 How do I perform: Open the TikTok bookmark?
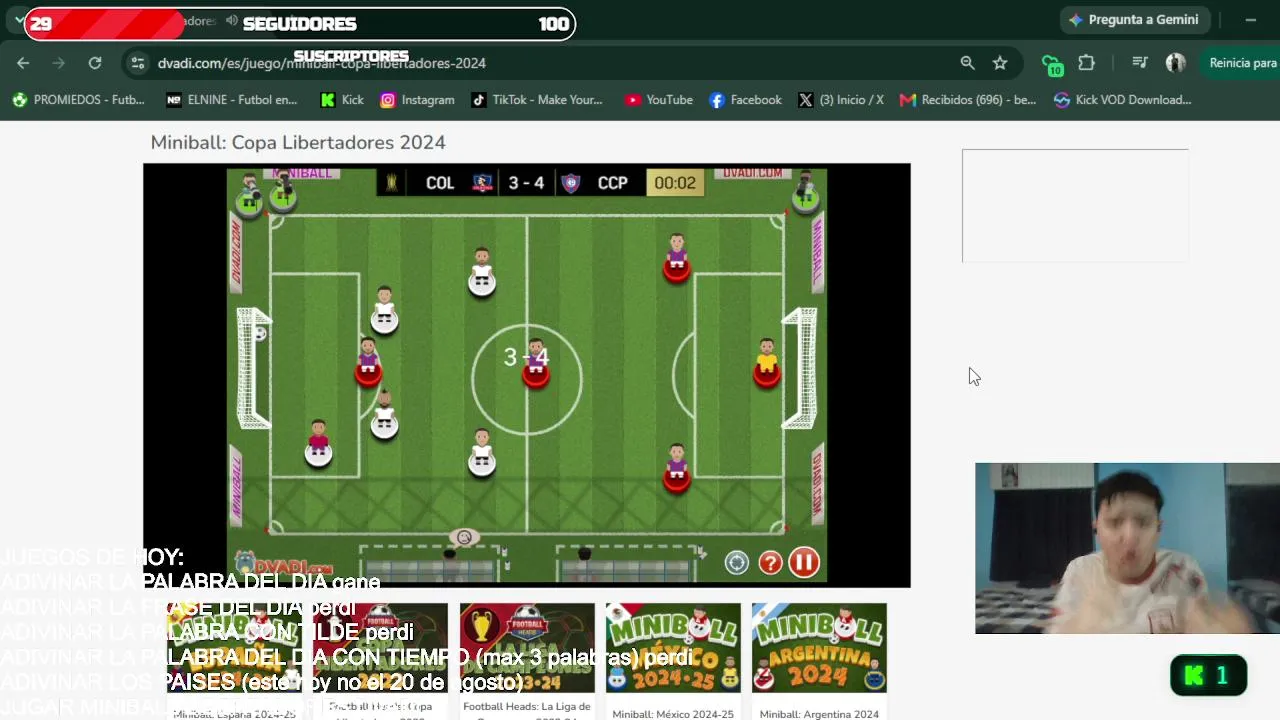pos(537,100)
